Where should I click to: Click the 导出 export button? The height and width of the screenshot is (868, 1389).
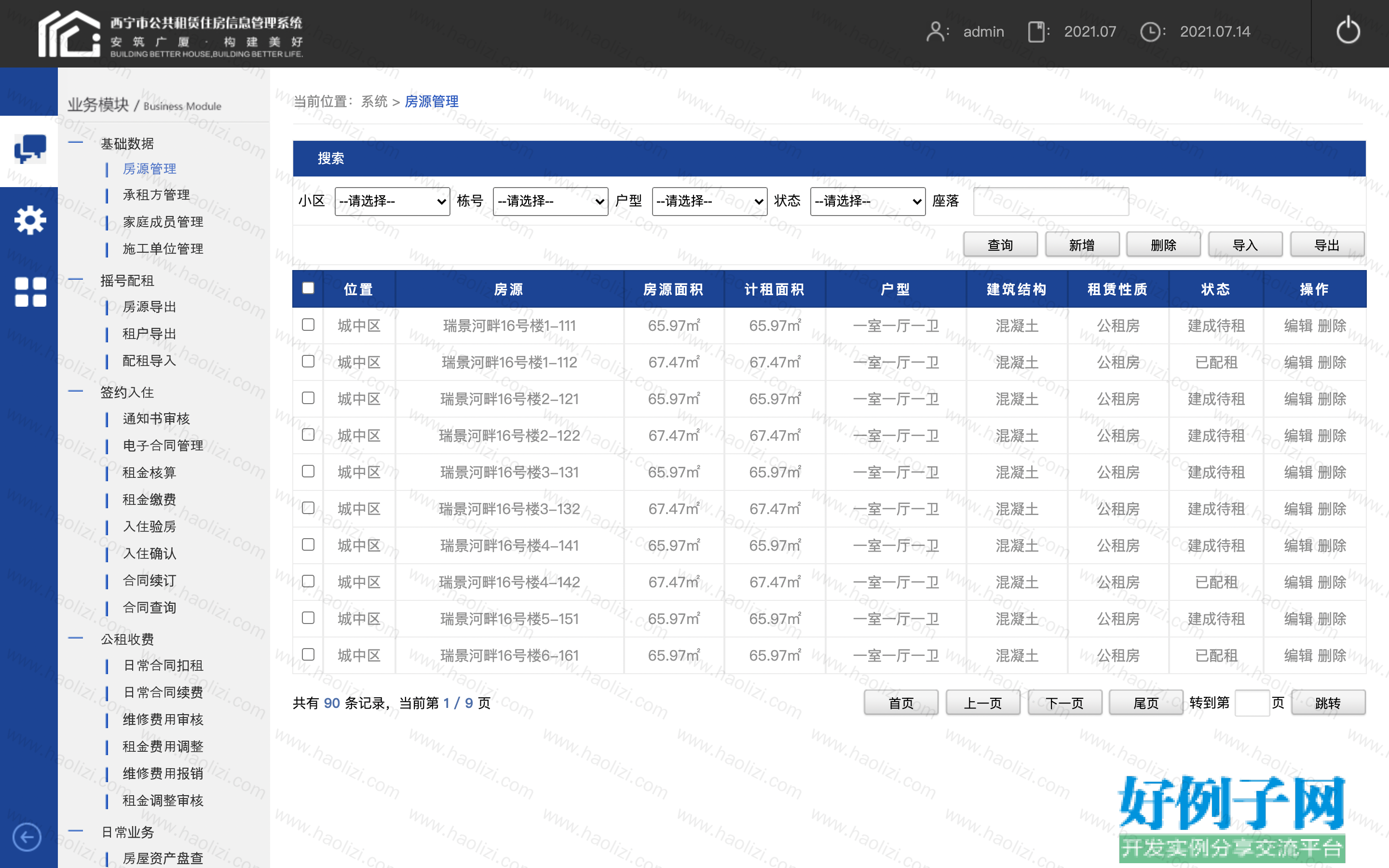[1327, 245]
